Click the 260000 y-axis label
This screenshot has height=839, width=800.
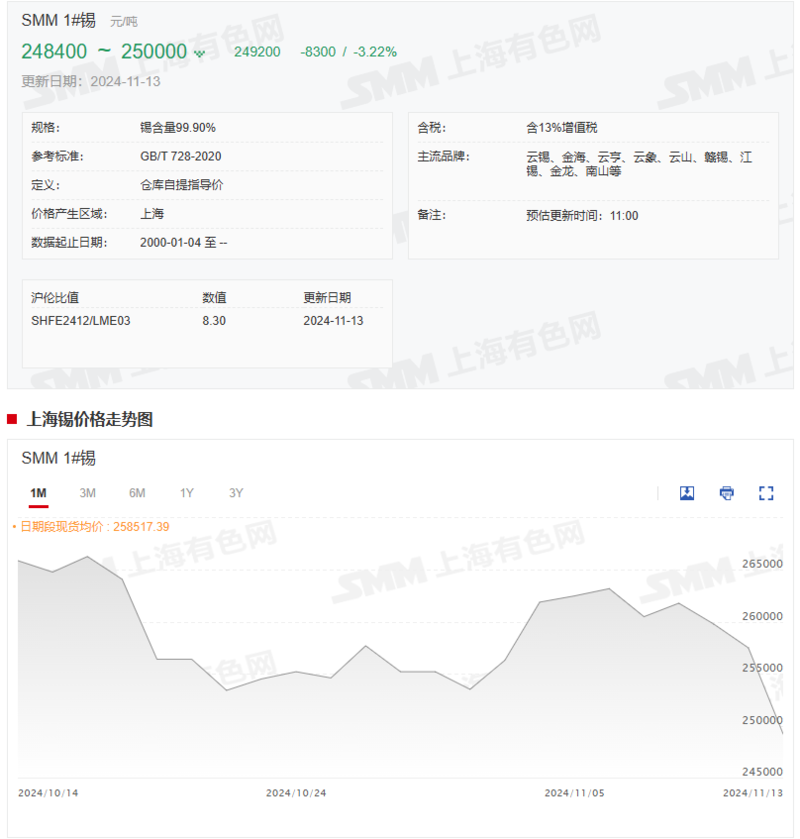coord(762,616)
